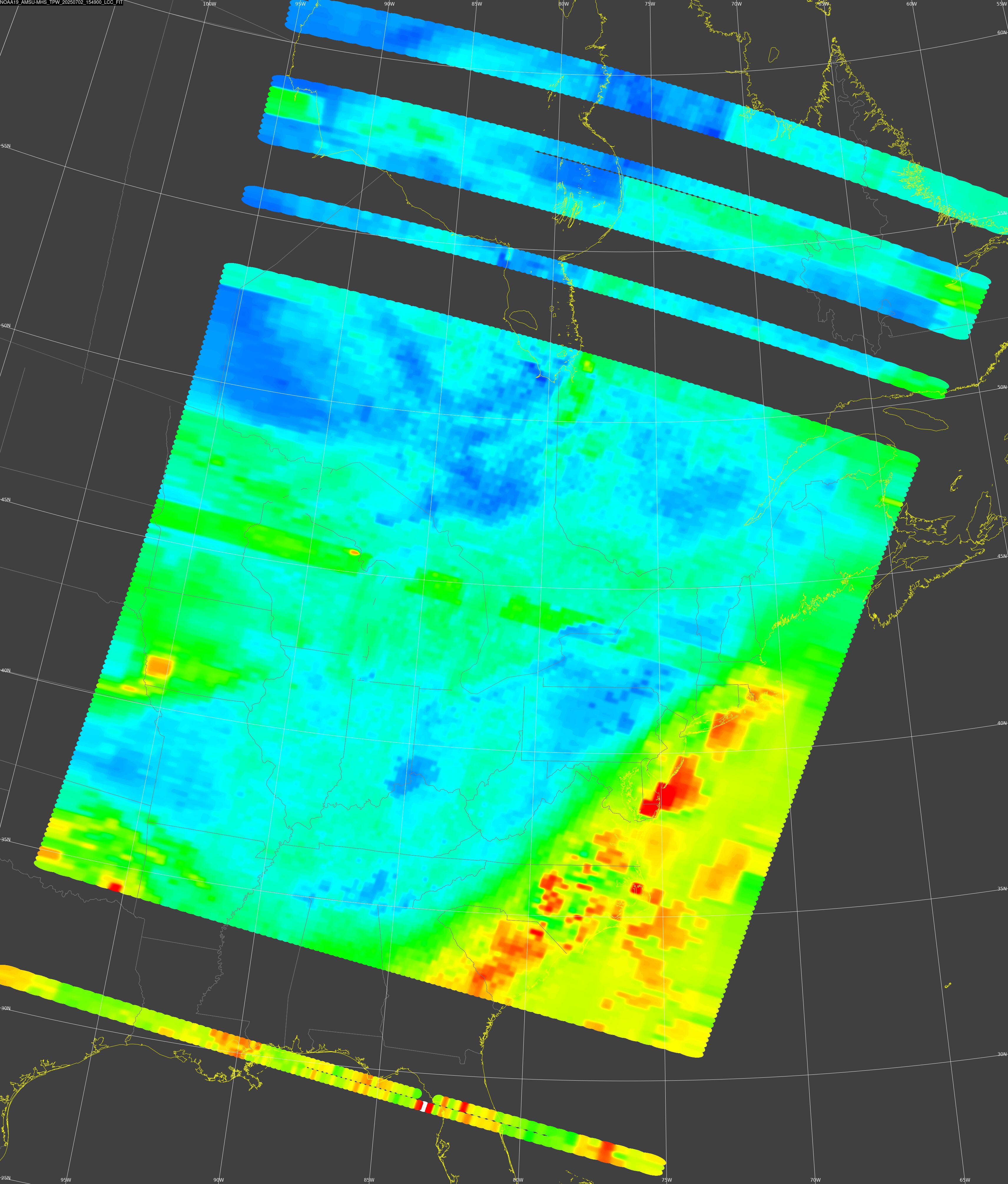
Task: Click the 85W label on the top edge
Action: click(x=476, y=4)
